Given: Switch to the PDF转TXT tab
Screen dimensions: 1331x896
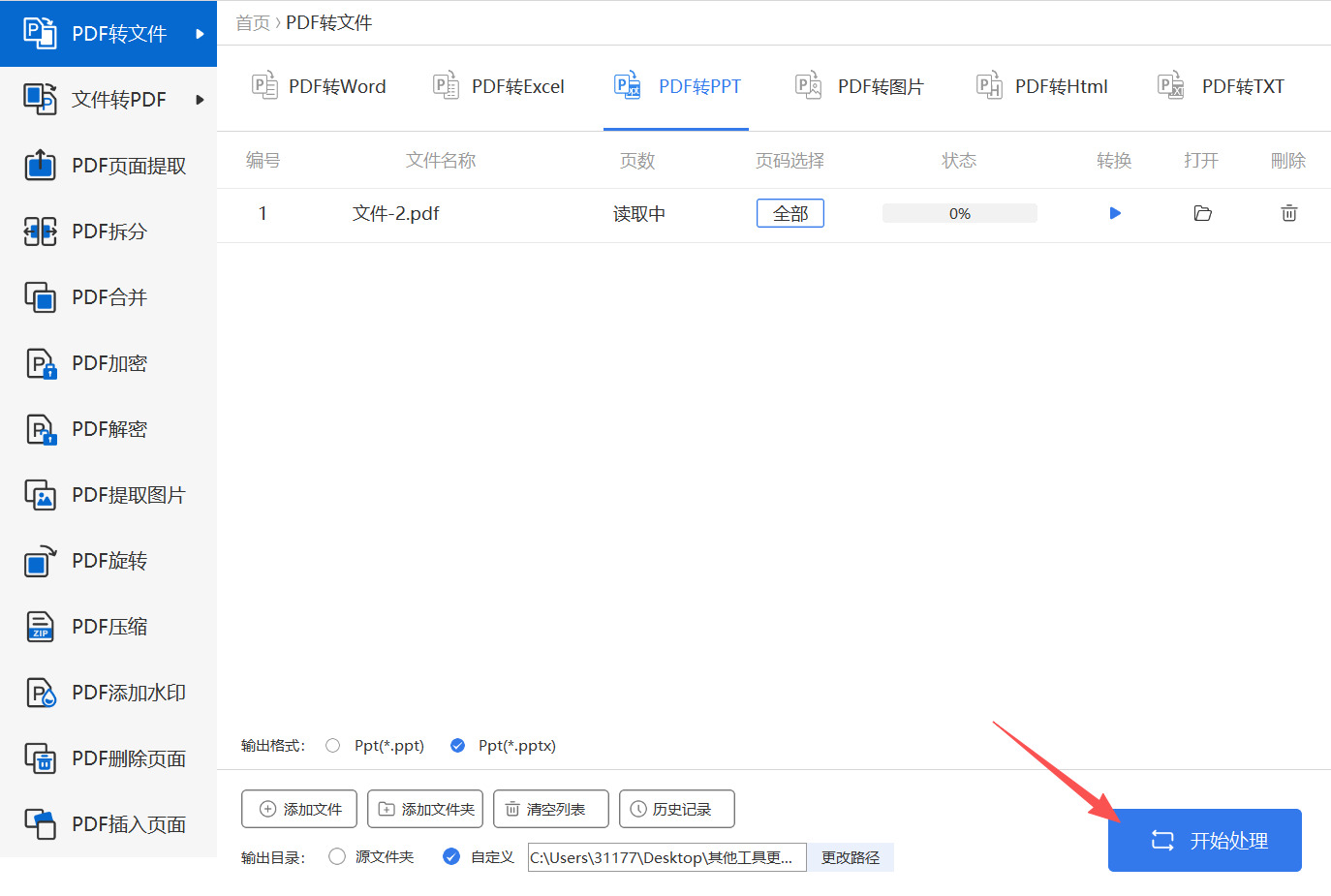Looking at the screenshot, I should coord(1222,87).
